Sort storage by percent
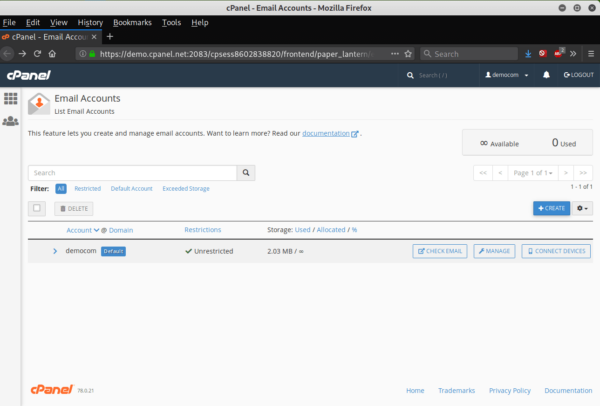 (354, 230)
